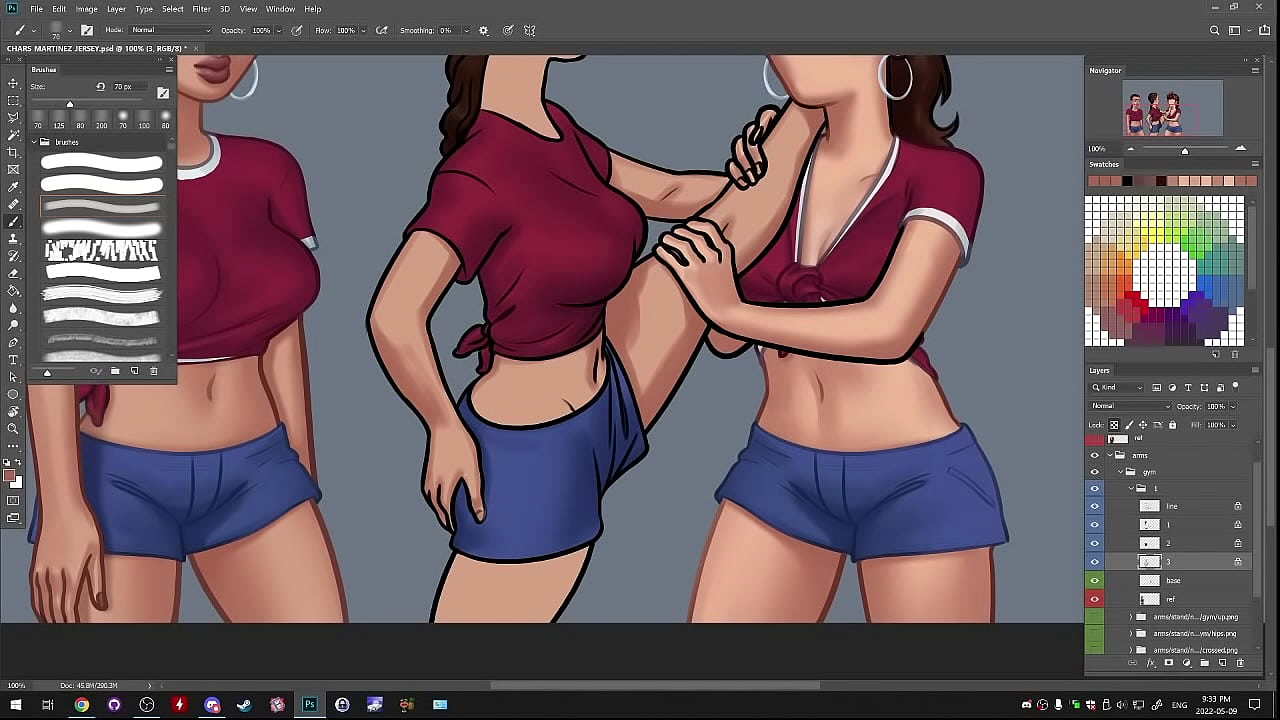The height and width of the screenshot is (720, 1280).
Task: Open the Filter menu
Action: click(201, 9)
